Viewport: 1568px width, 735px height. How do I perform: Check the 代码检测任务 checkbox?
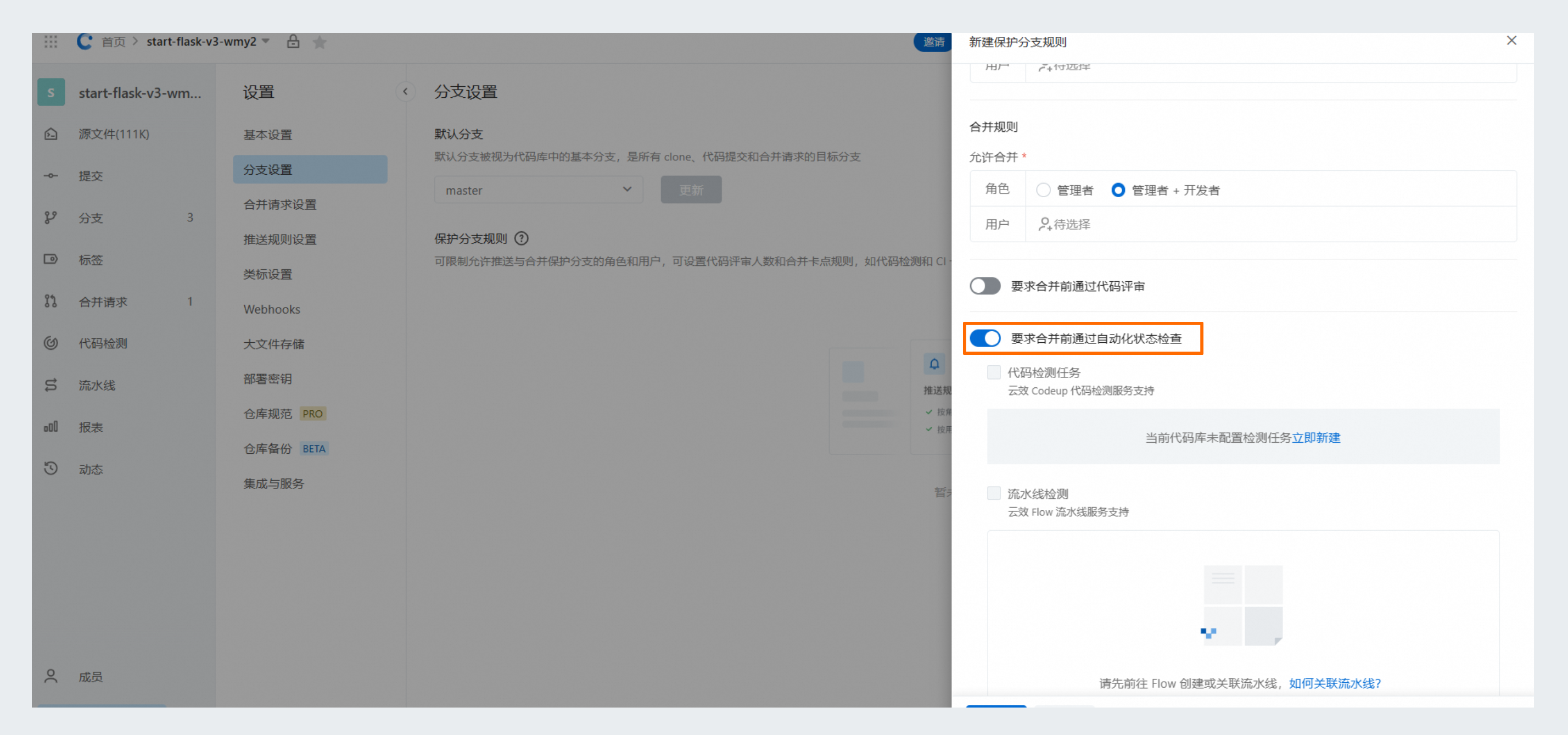click(x=994, y=372)
